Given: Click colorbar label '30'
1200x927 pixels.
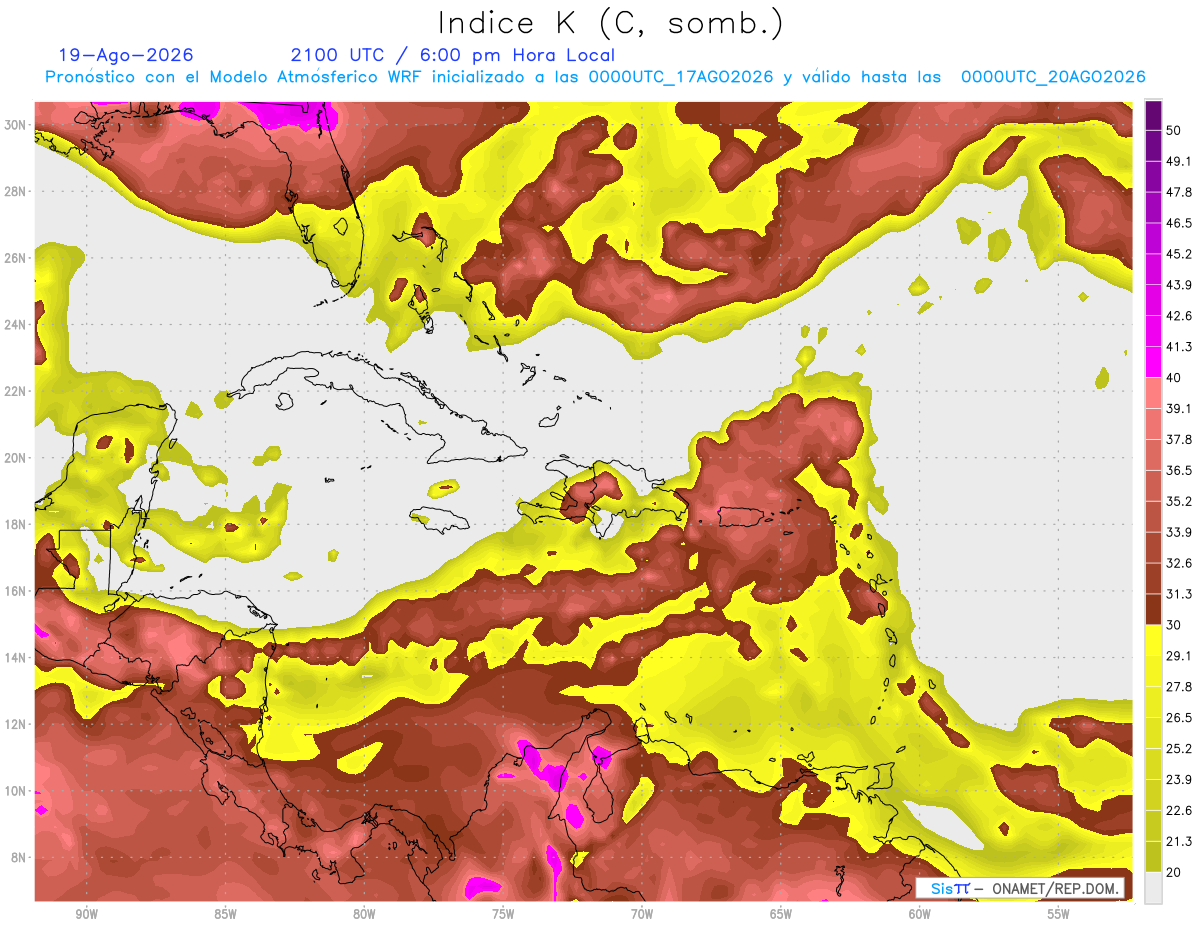Looking at the screenshot, I should coord(1174,625).
